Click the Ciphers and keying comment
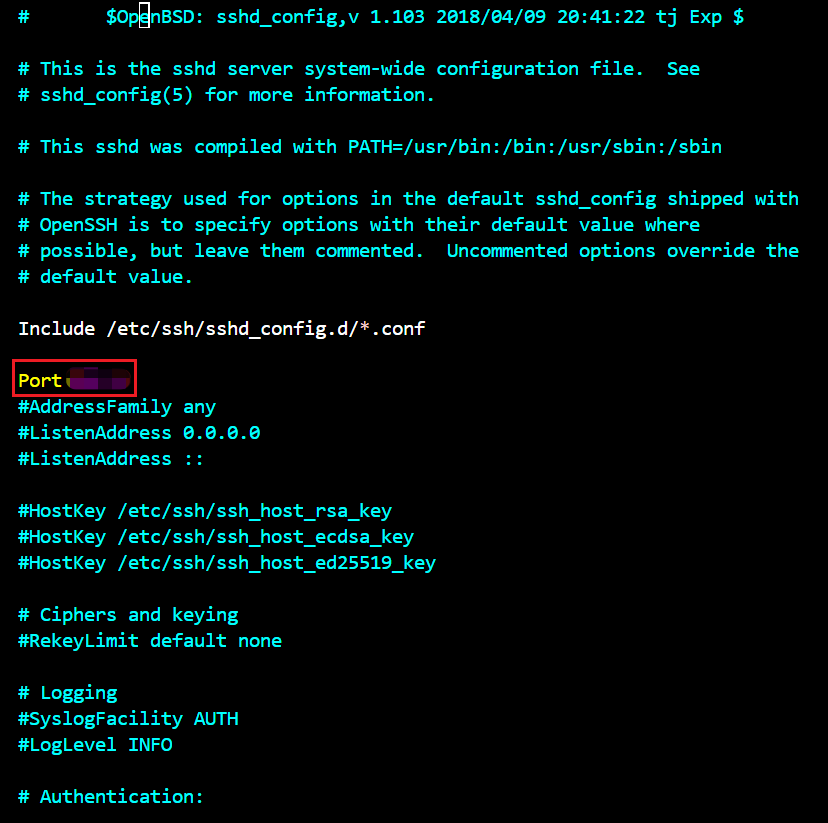 (128, 615)
